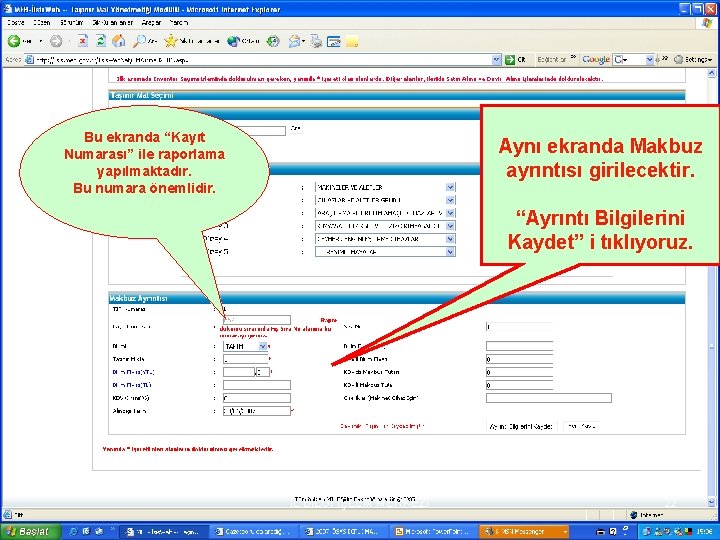The height and width of the screenshot is (540, 720).
Task: Click page scrollbar up arrow
Action: click(712, 73)
